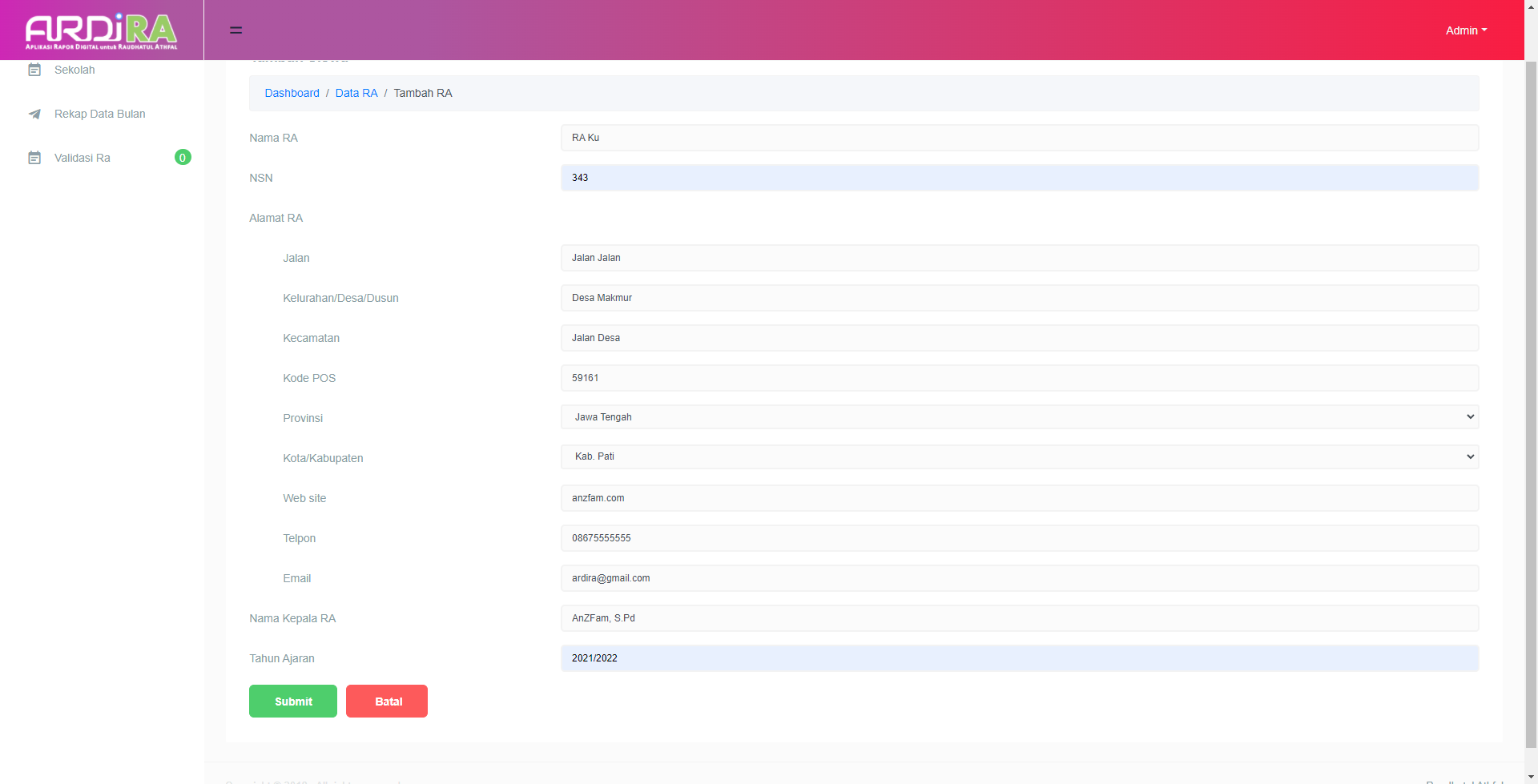Select the Email input field
The width and height of the screenshot is (1538, 784).
tap(1019, 578)
